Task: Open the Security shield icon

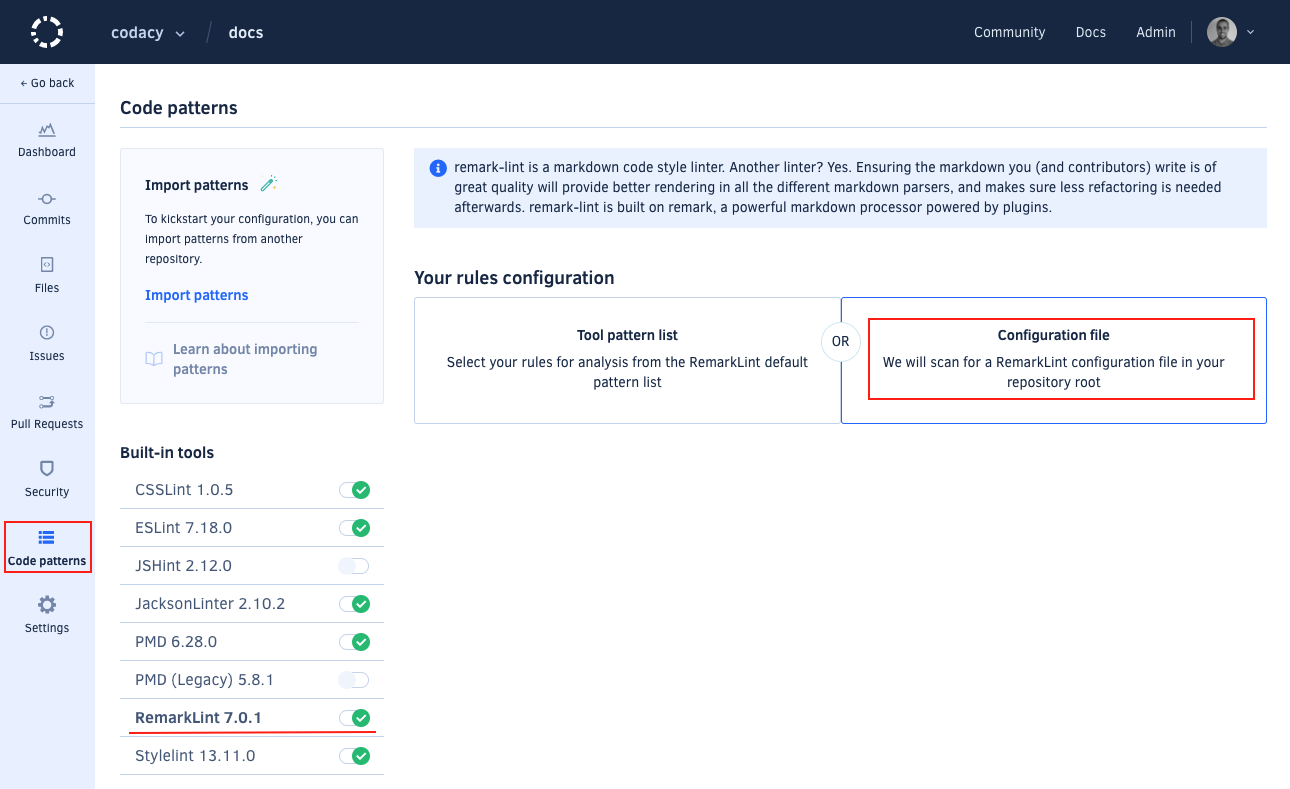Action: tap(47, 468)
